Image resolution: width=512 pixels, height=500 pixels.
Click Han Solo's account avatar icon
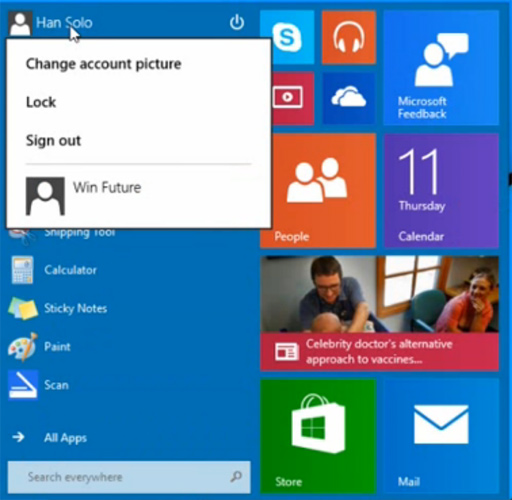[x=20, y=23]
